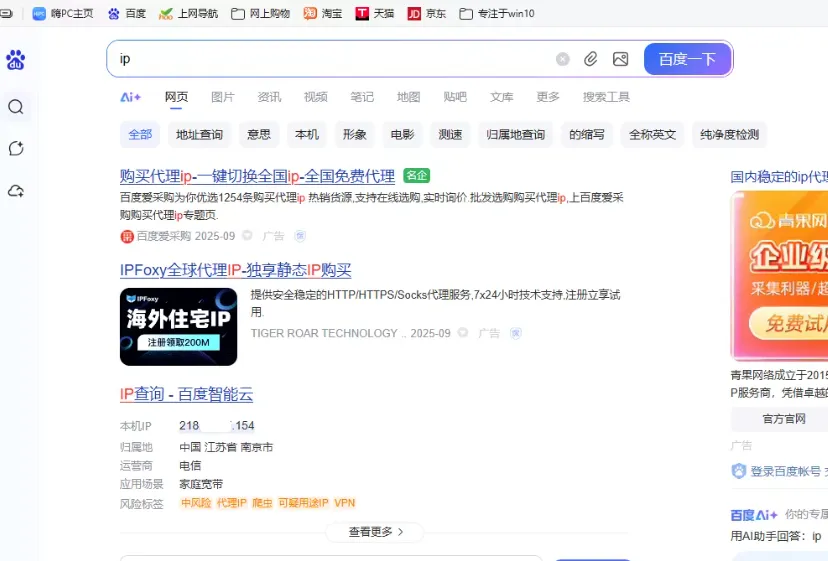Select the 形象 filter chip

tap(355, 135)
